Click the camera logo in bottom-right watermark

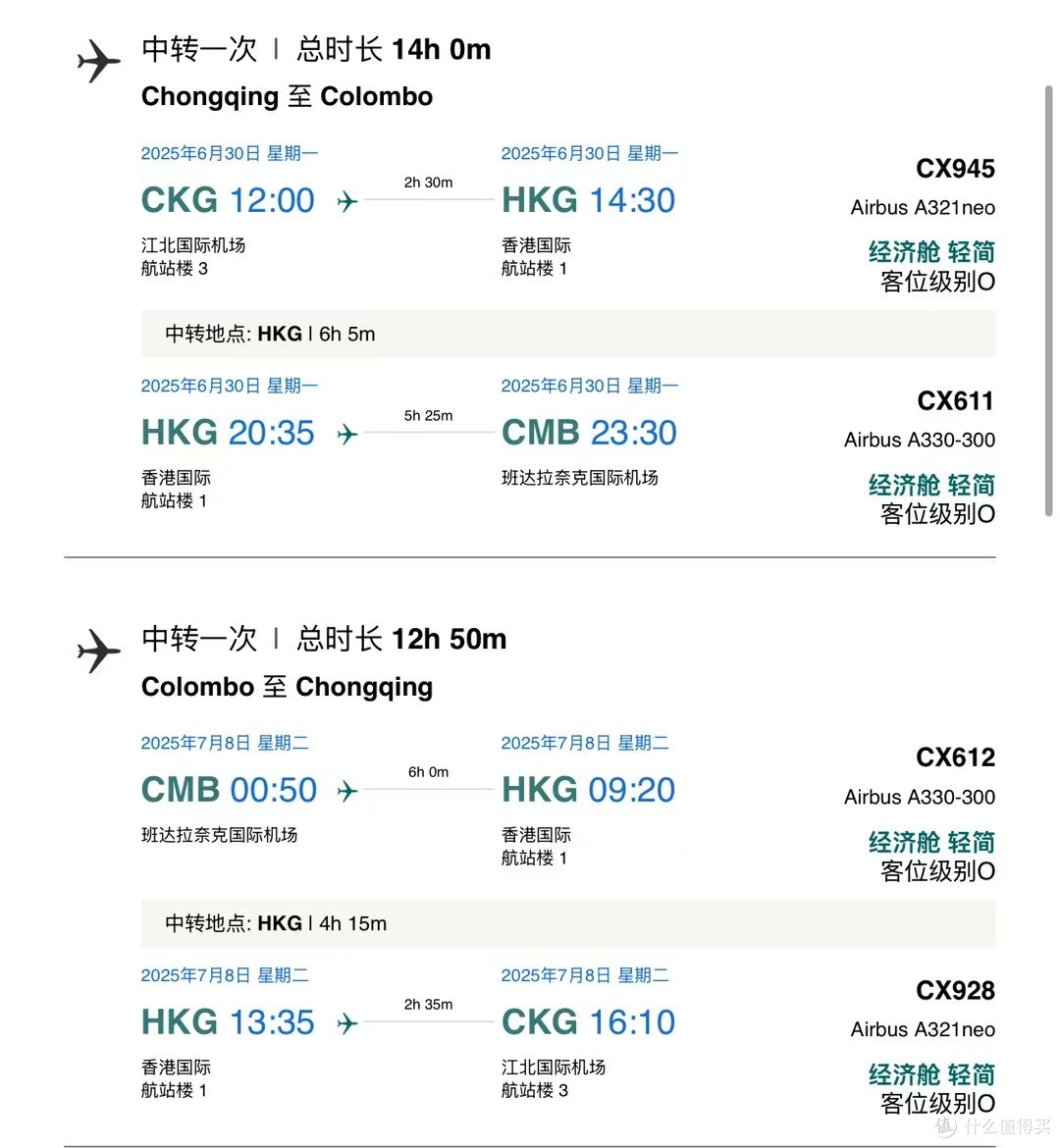(946, 1127)
